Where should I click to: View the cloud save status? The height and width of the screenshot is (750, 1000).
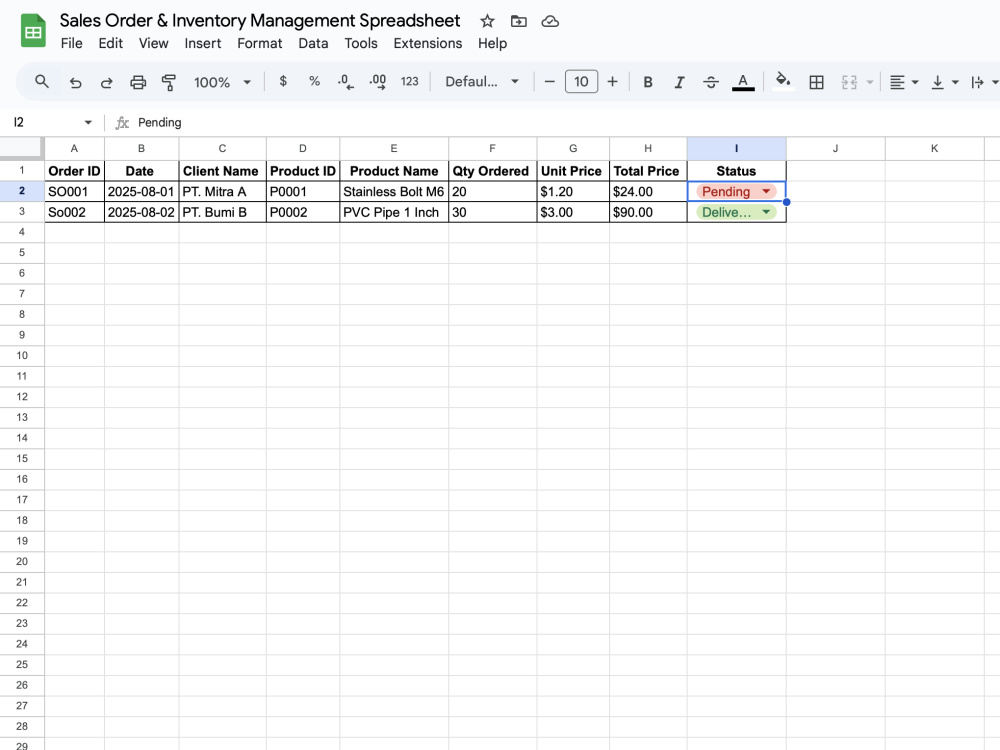point(550,21)
